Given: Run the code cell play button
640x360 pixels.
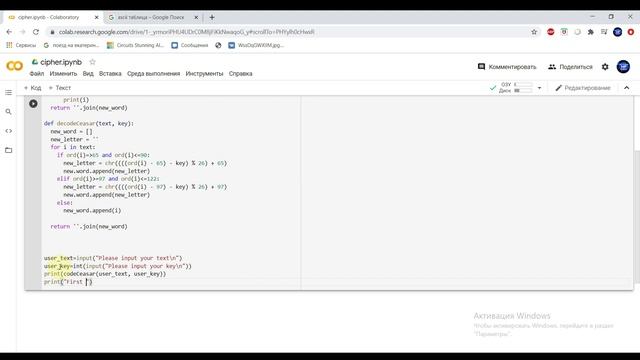Looking at the screenshot, I should [33, 104].
